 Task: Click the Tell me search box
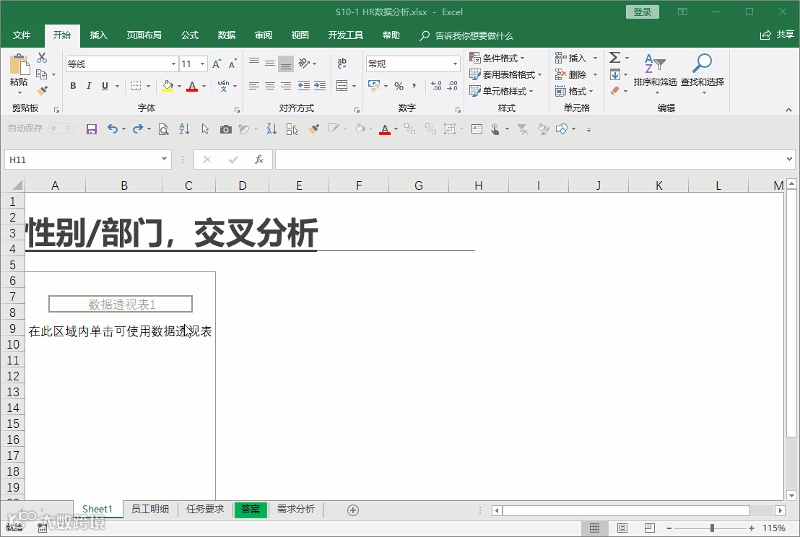point(466,36)
